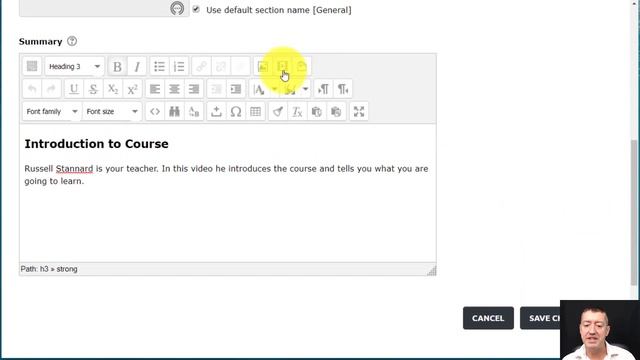Click the insert Moodle media icon

[282, 66]
